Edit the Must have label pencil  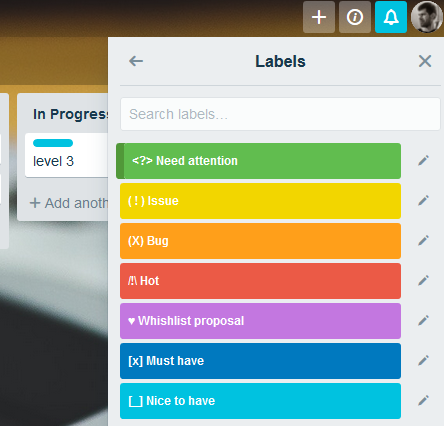coord(423,361)
